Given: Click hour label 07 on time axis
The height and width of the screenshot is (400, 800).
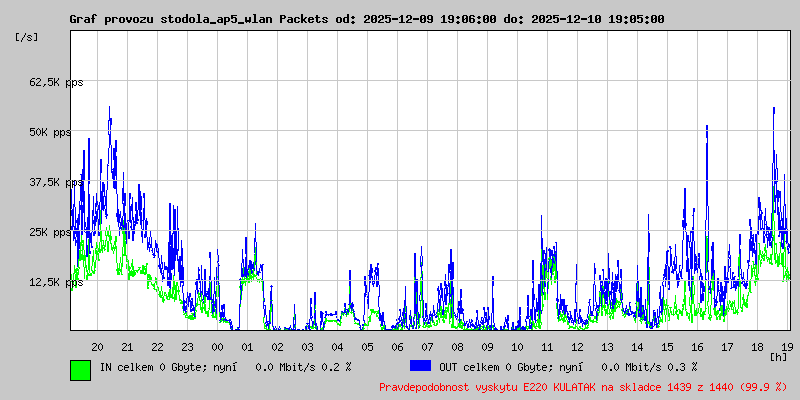Looking at the screenshot, I should (x=427, y=347).
